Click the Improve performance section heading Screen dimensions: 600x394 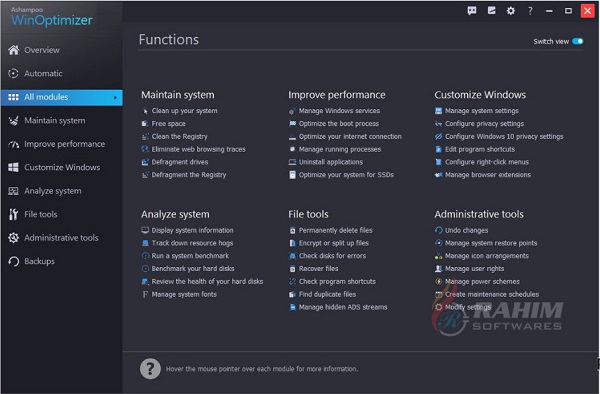[337, 95]
